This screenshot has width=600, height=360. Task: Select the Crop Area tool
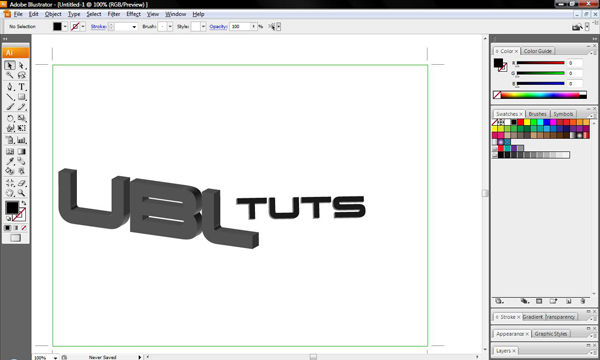10,183
